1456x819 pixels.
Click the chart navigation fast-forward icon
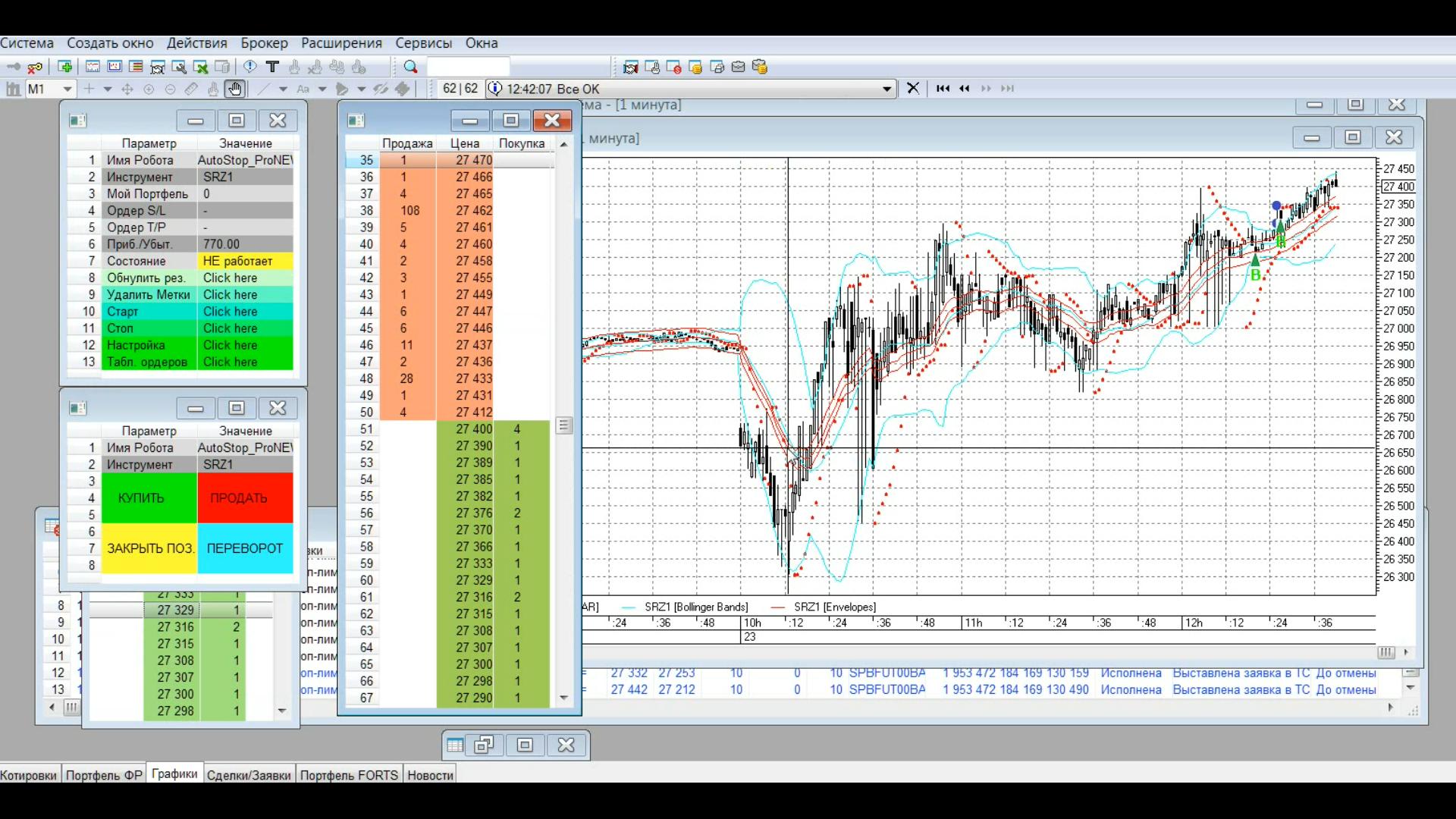986,88
